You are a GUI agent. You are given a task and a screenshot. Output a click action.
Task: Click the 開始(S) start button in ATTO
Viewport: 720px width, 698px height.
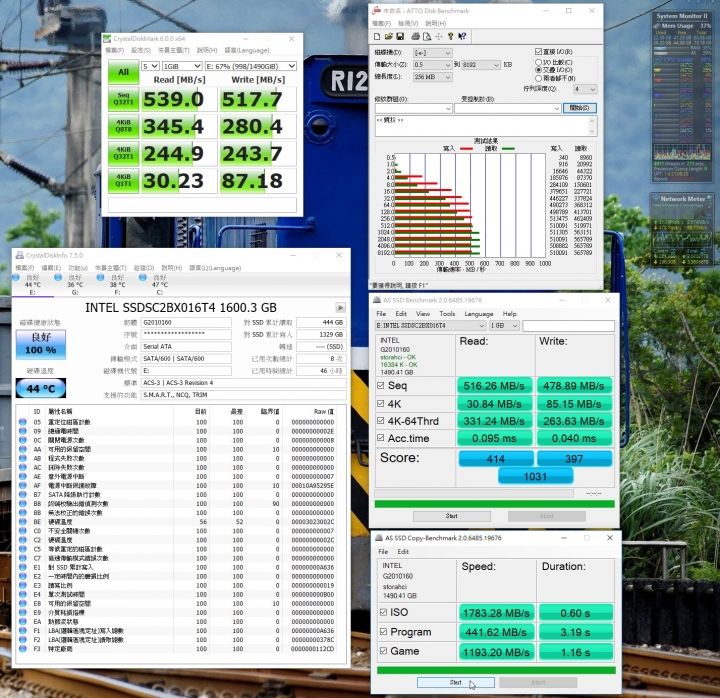[579, 108]
